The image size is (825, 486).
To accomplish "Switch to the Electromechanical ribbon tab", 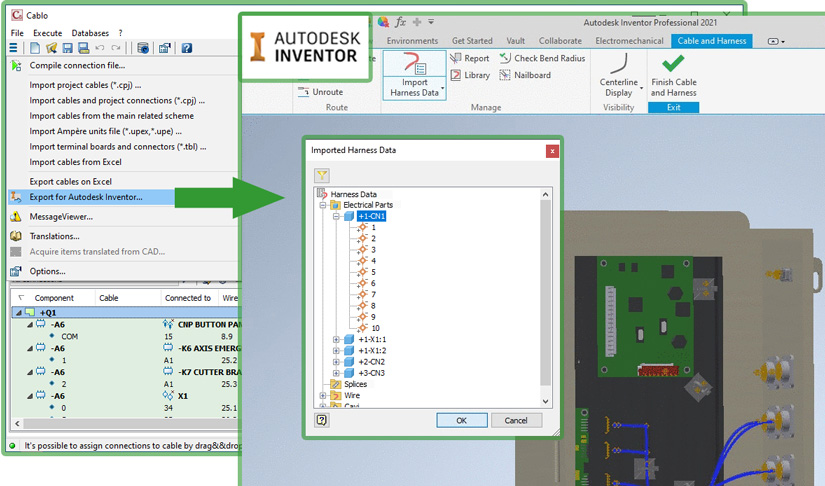I will 629,40.
